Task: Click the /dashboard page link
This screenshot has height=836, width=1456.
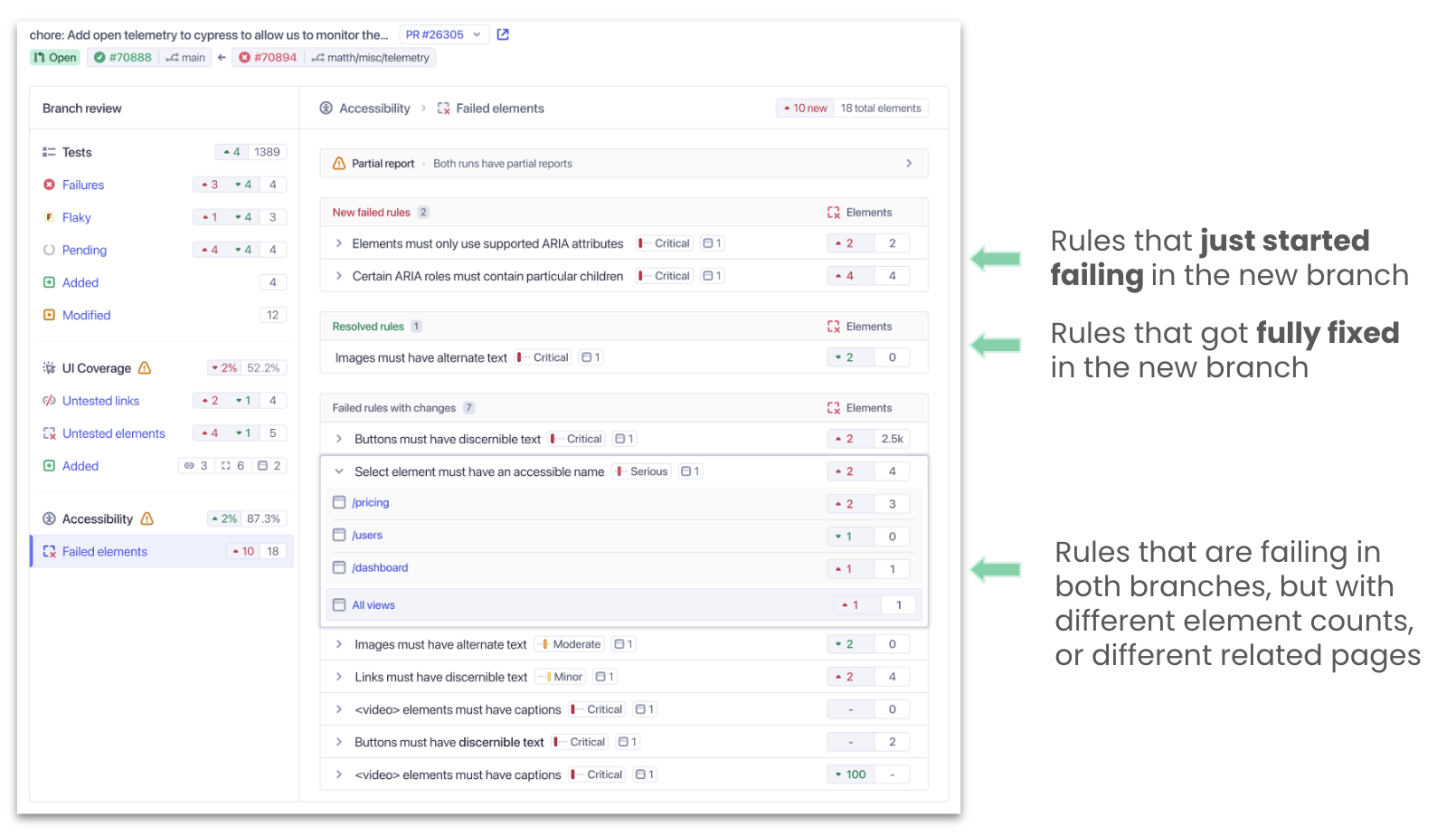Action: 380,567
